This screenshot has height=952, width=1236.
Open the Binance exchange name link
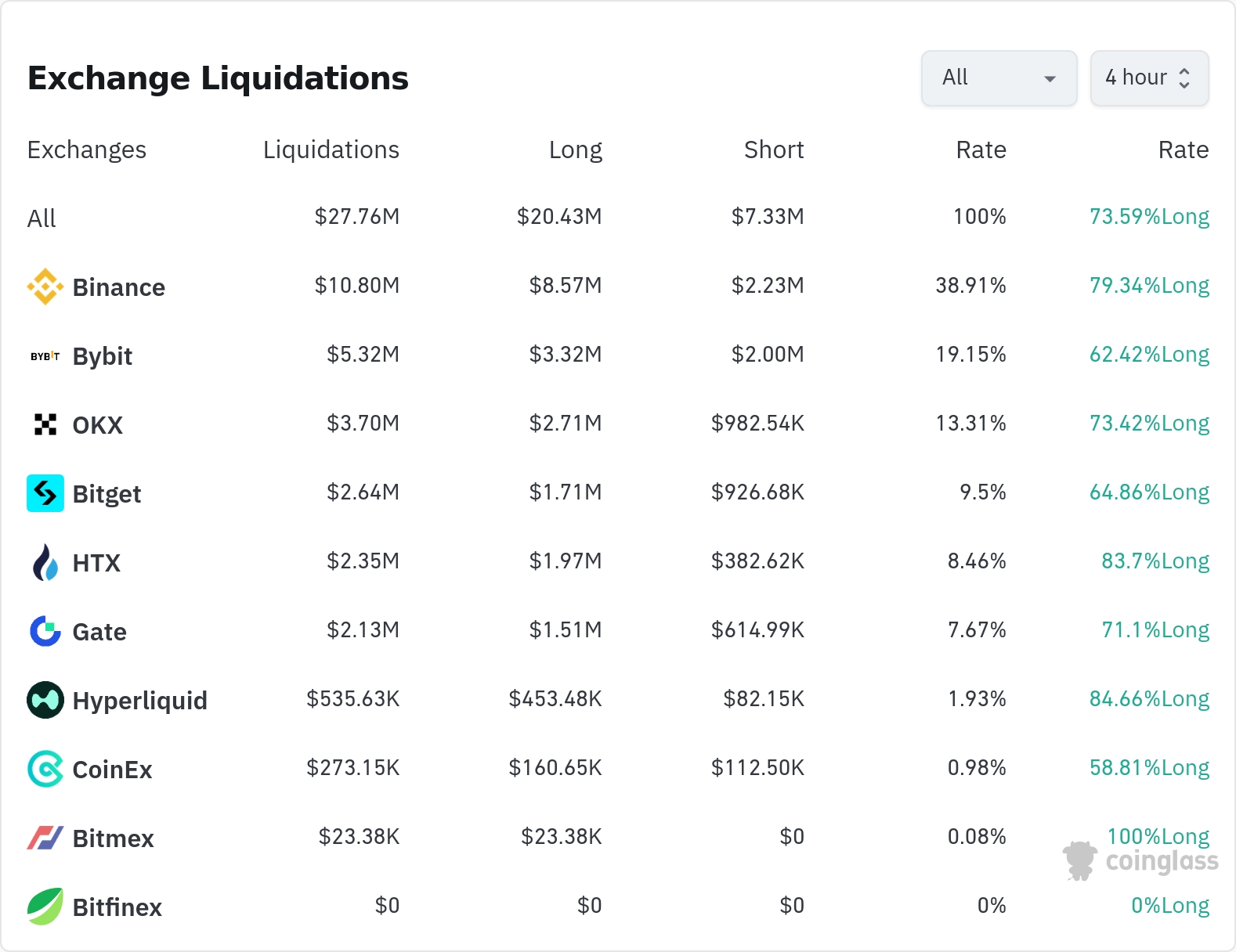pos(118,287)
